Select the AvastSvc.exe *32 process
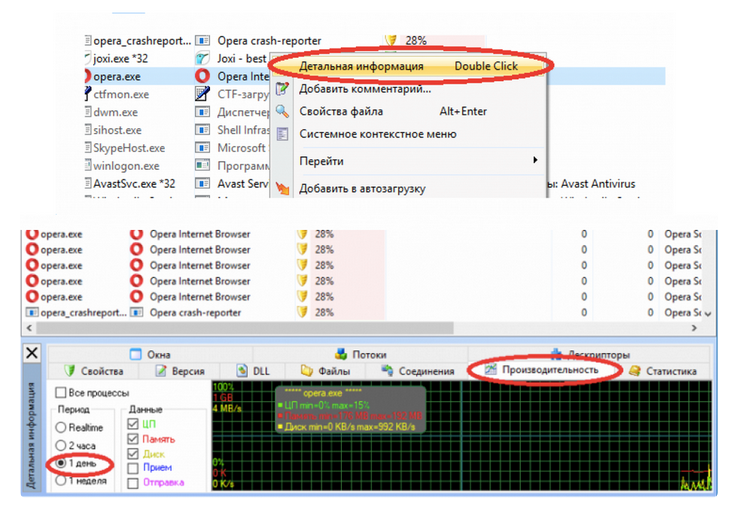The height and width of the screenshot is (506, 739). (x=134, y=184)
